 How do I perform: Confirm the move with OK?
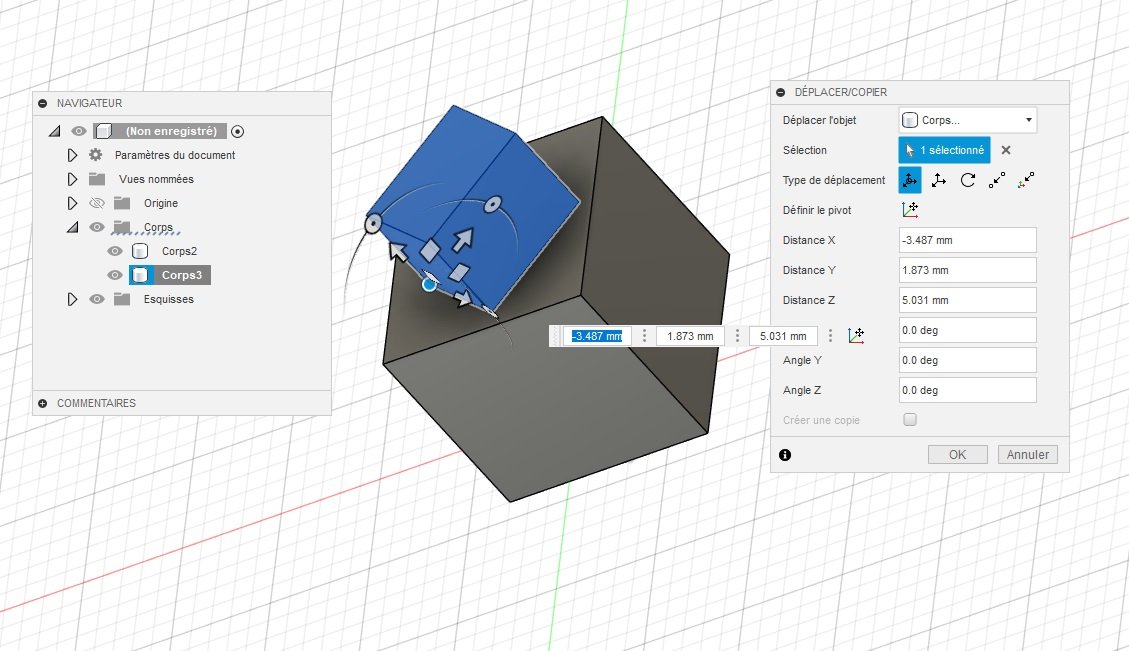957,454
